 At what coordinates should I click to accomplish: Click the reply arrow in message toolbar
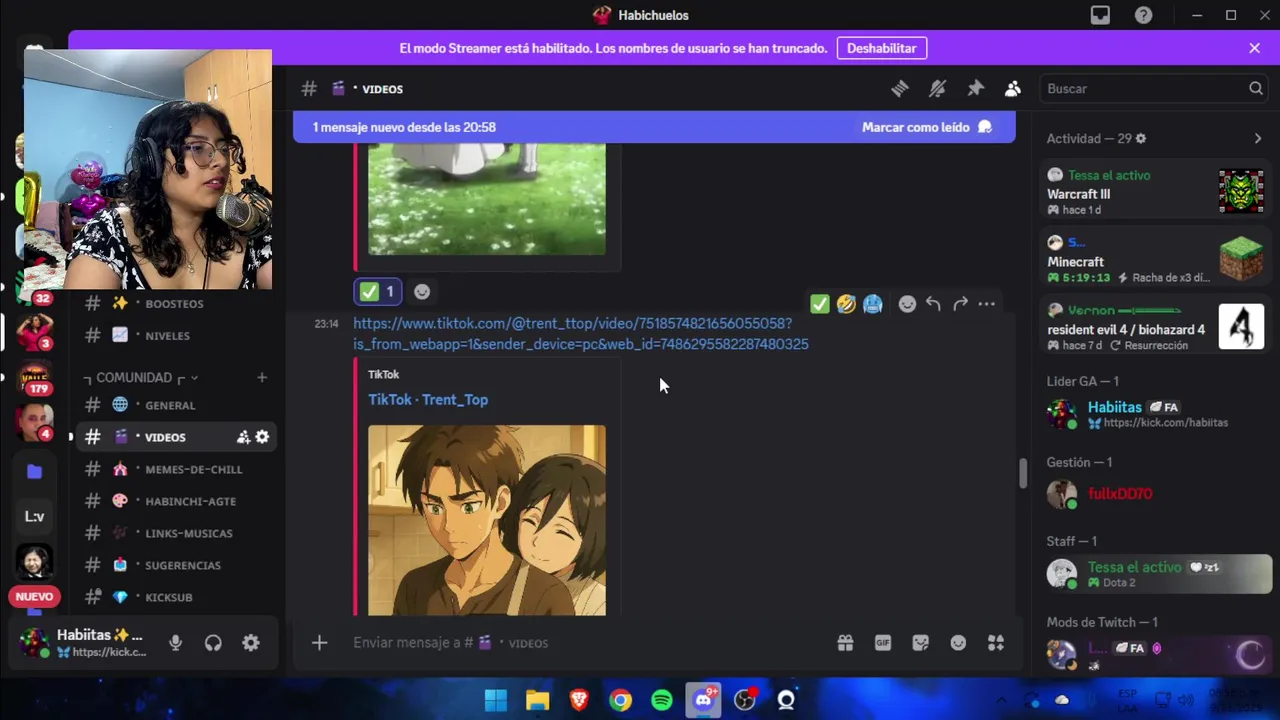click(933, 304)
